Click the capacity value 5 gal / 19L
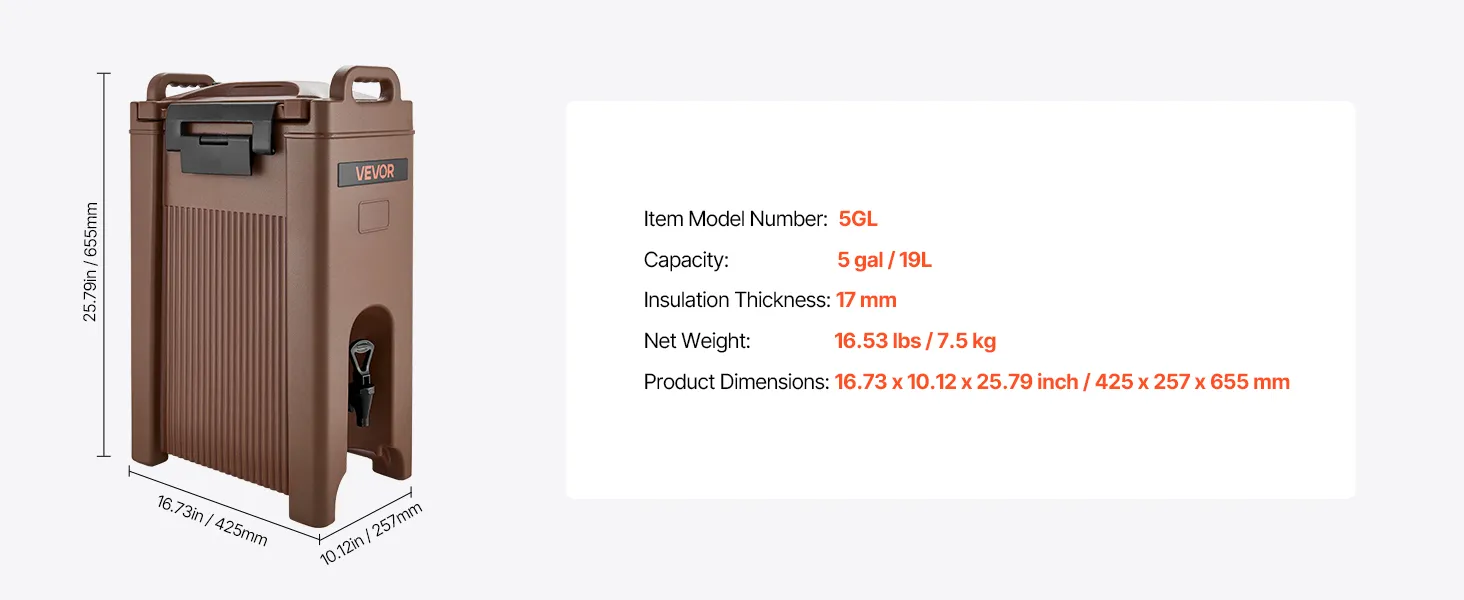 pos(884,260)
